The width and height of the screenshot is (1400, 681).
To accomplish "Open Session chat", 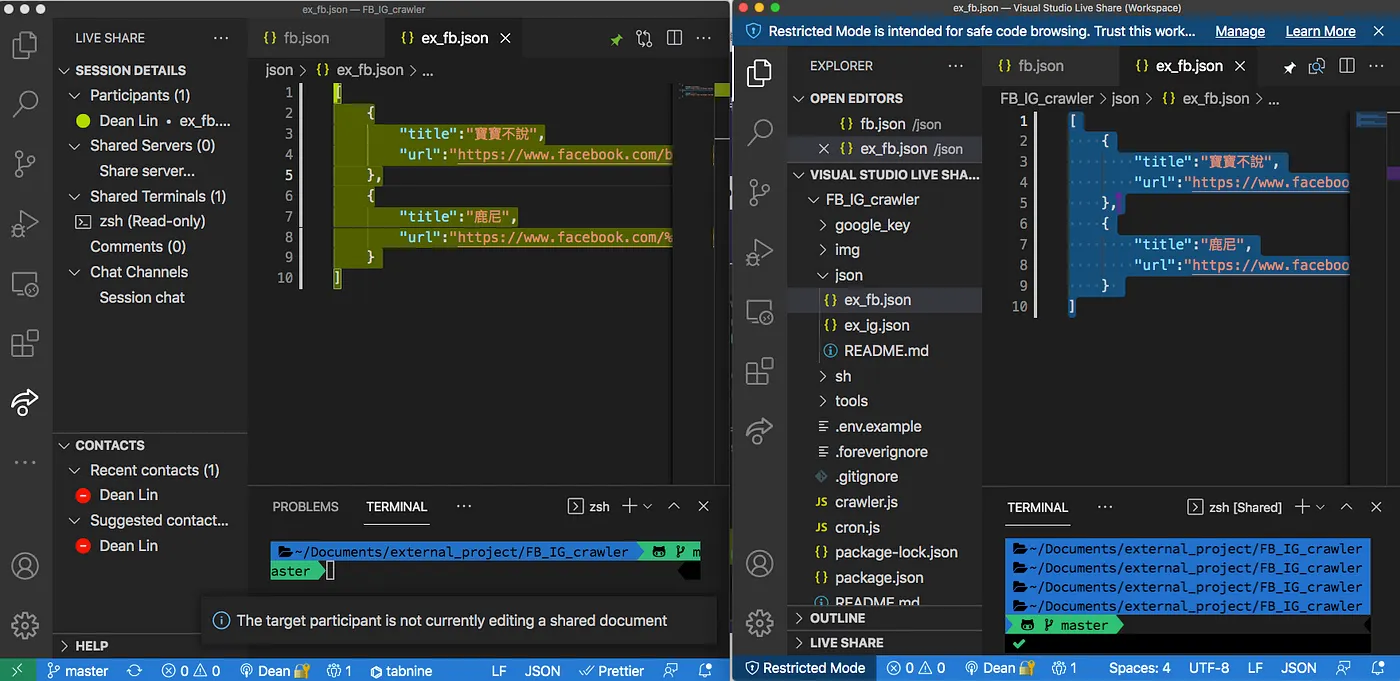I will pyautogui.click(x=142, y=297).
